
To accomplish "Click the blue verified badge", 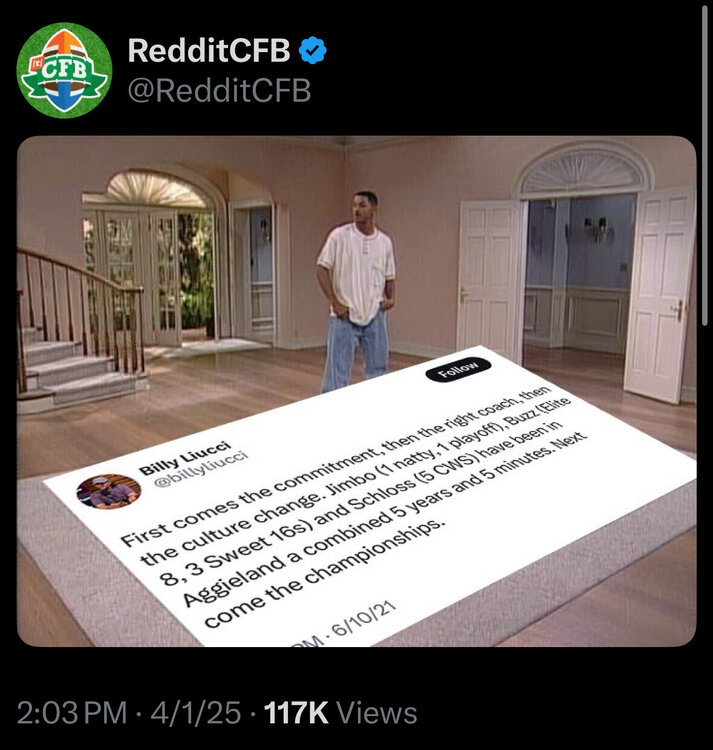I will tap(313, 50).
